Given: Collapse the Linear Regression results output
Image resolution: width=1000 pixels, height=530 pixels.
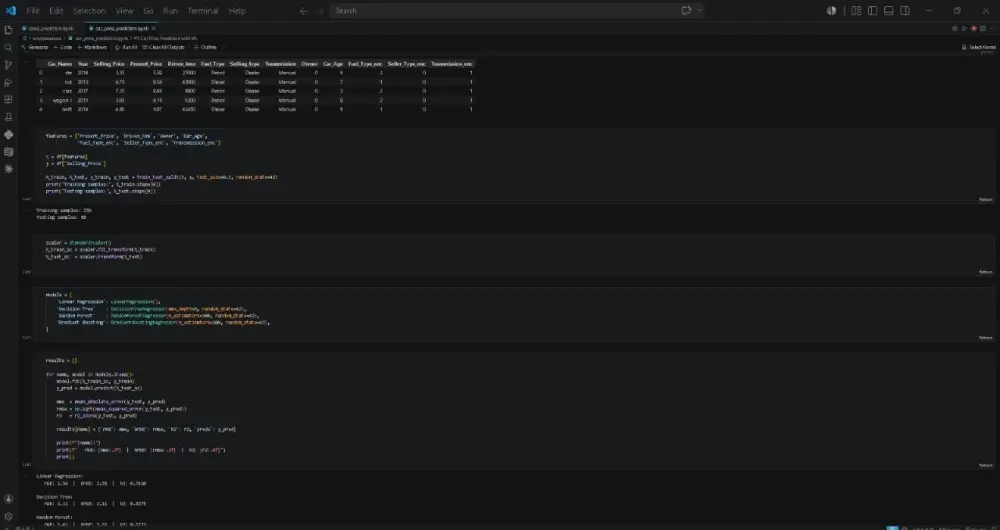Looking at the screenshot, I should [x=26, y=475].
